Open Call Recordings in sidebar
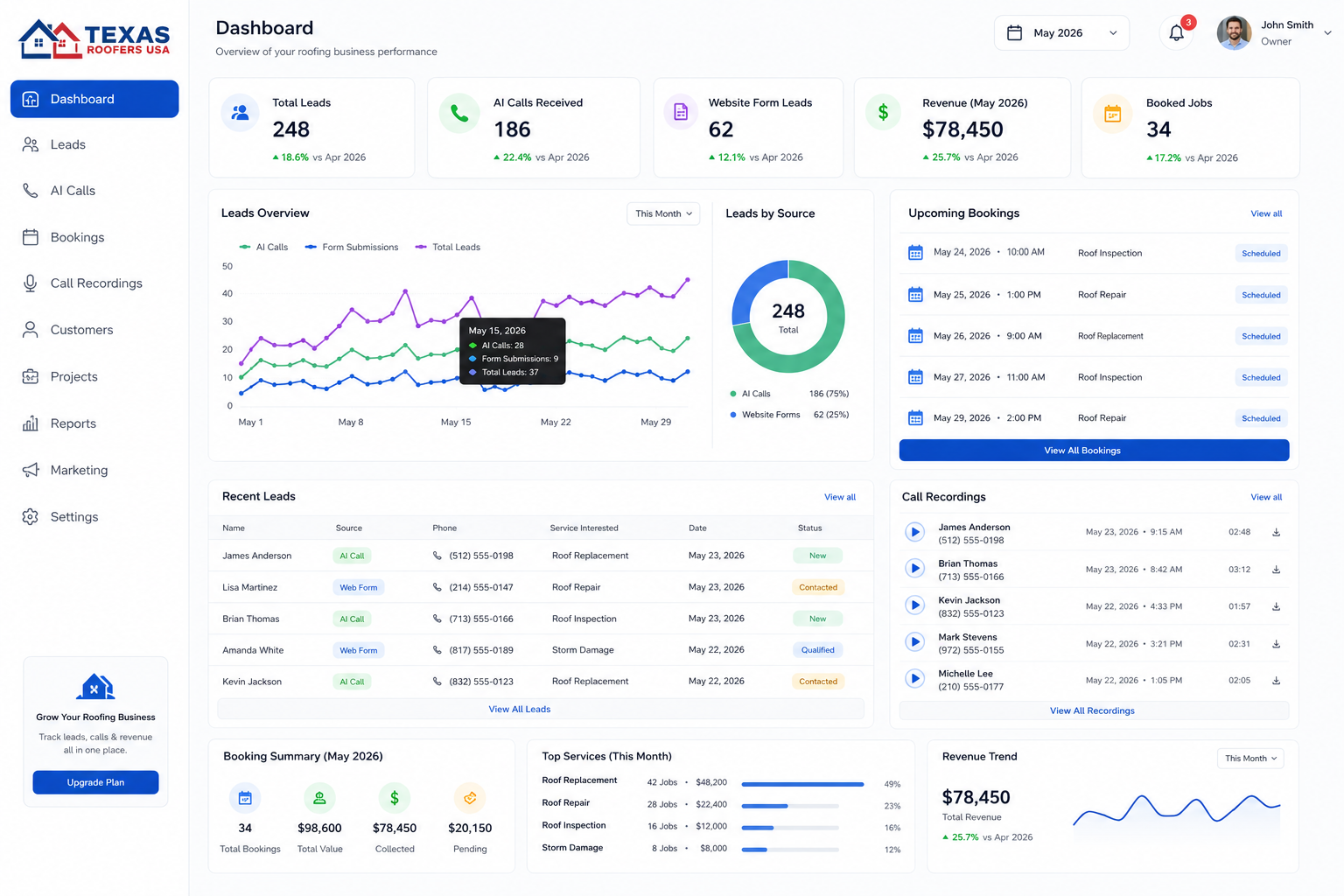This screenshot has width=1344, height=896. [x=94, y=283]
